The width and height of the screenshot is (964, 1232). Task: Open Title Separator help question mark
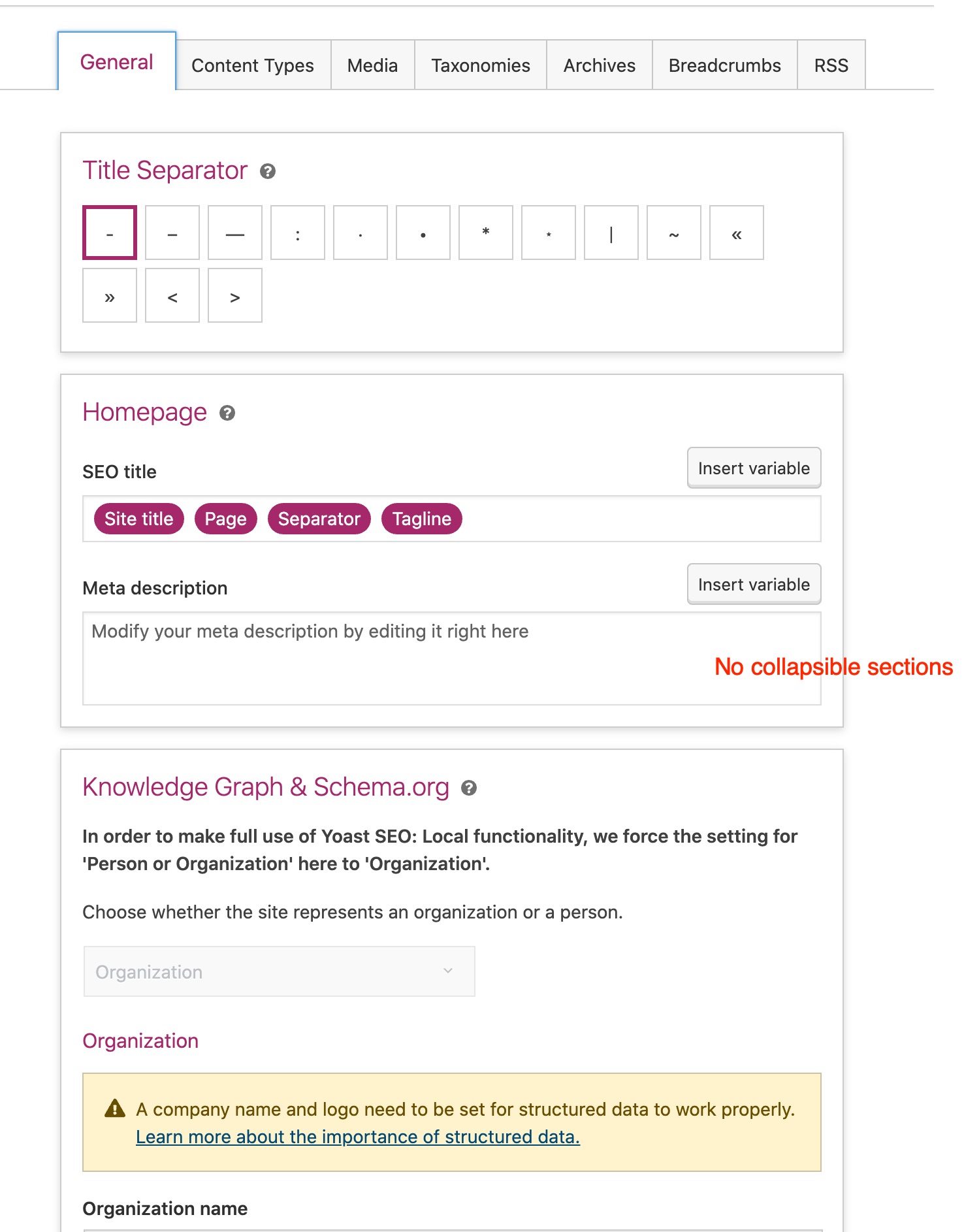[268, 171]
